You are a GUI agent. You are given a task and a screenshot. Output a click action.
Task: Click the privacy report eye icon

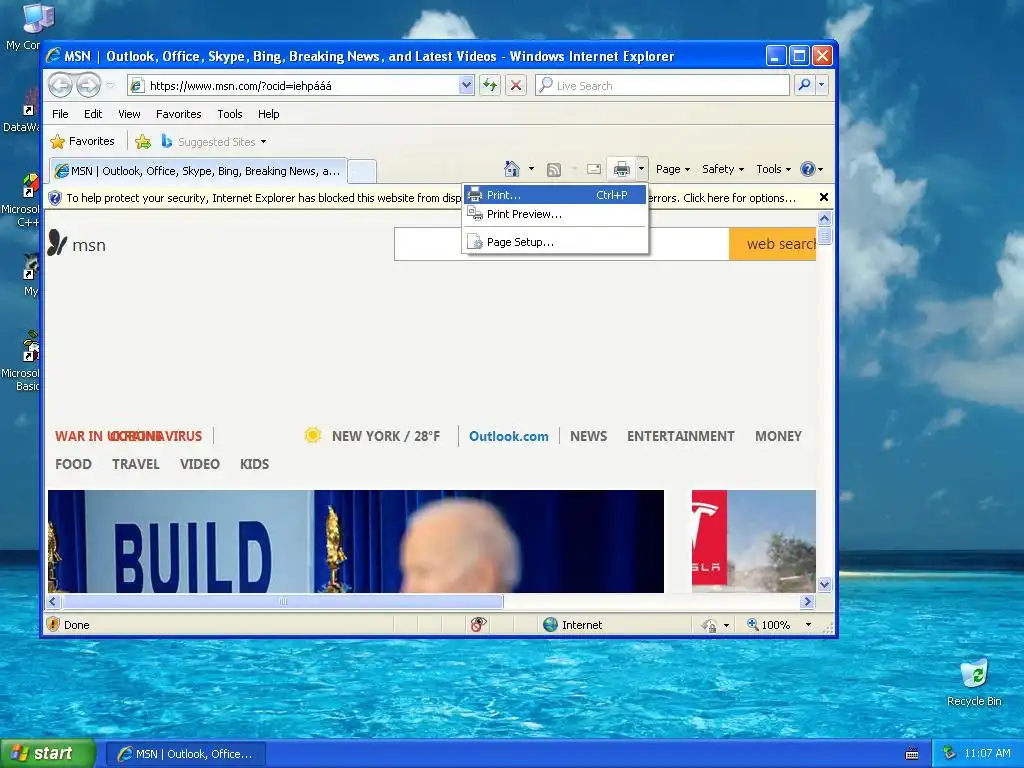[478, 625]
